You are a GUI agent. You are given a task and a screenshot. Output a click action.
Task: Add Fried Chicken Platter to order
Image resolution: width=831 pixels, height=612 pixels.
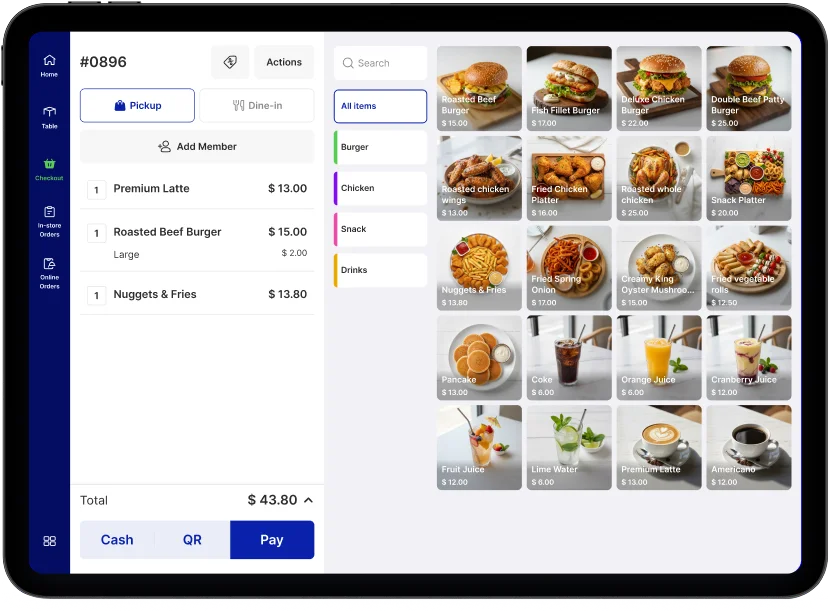(569, 179)
